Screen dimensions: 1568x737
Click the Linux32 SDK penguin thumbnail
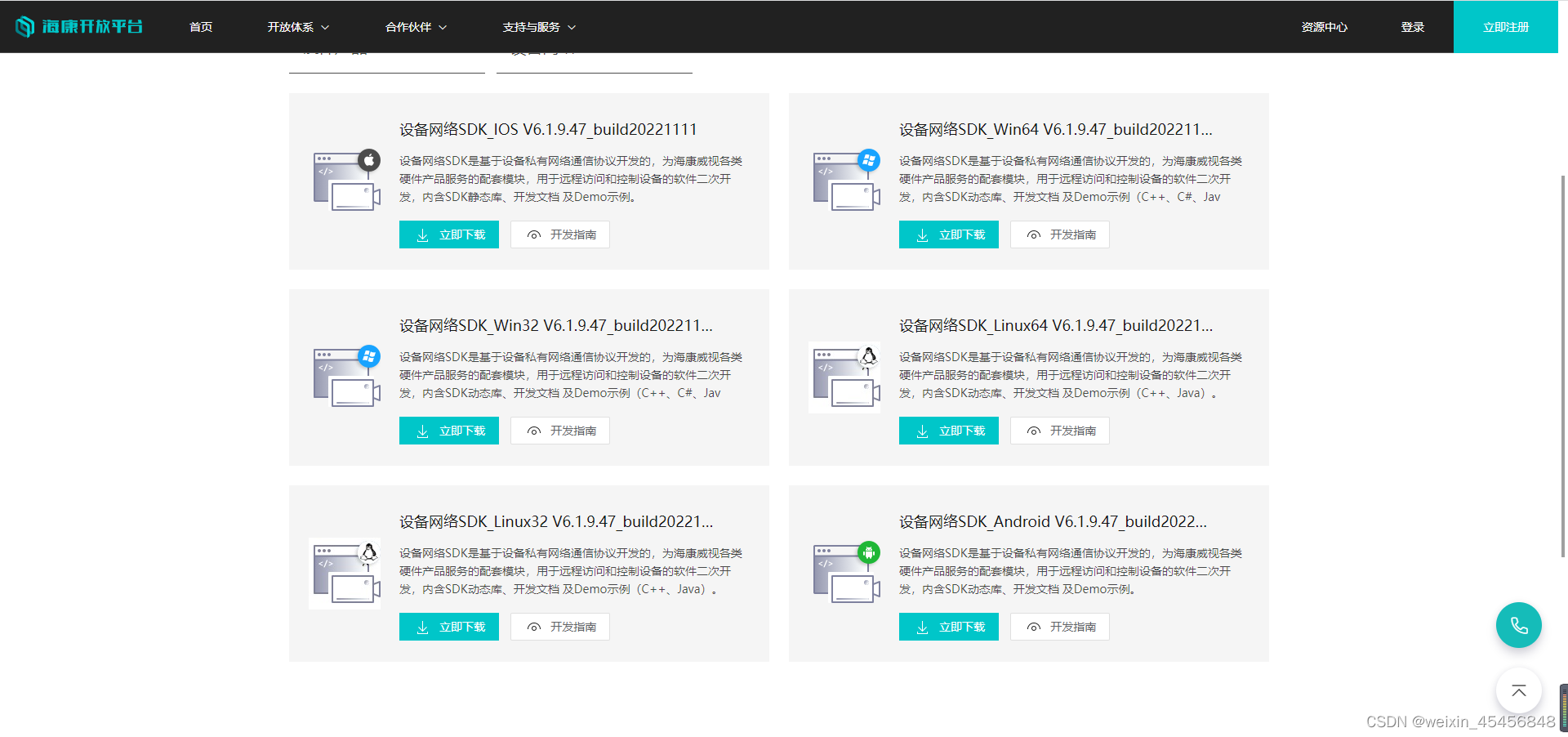click(x=345, y=574)
